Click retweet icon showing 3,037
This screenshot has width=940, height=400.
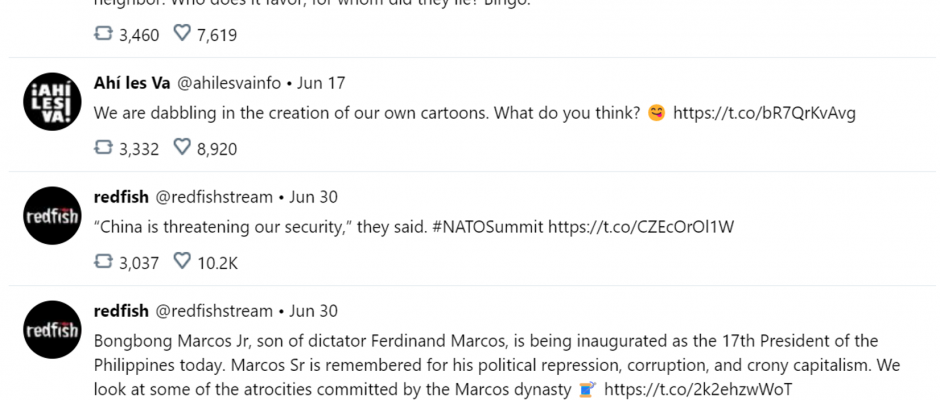point(103,261)
